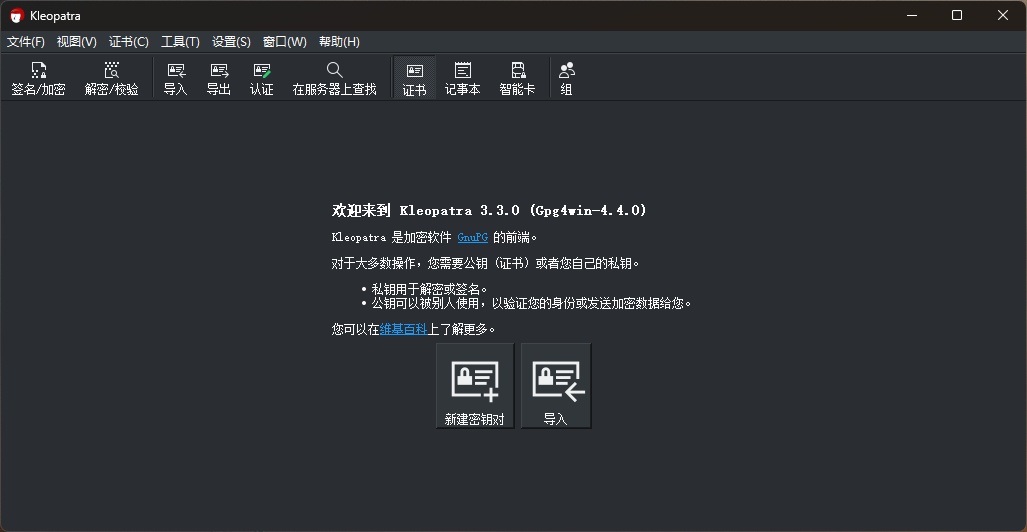
Task: Minimize the Kleopatra window
Action: (912, 15)
